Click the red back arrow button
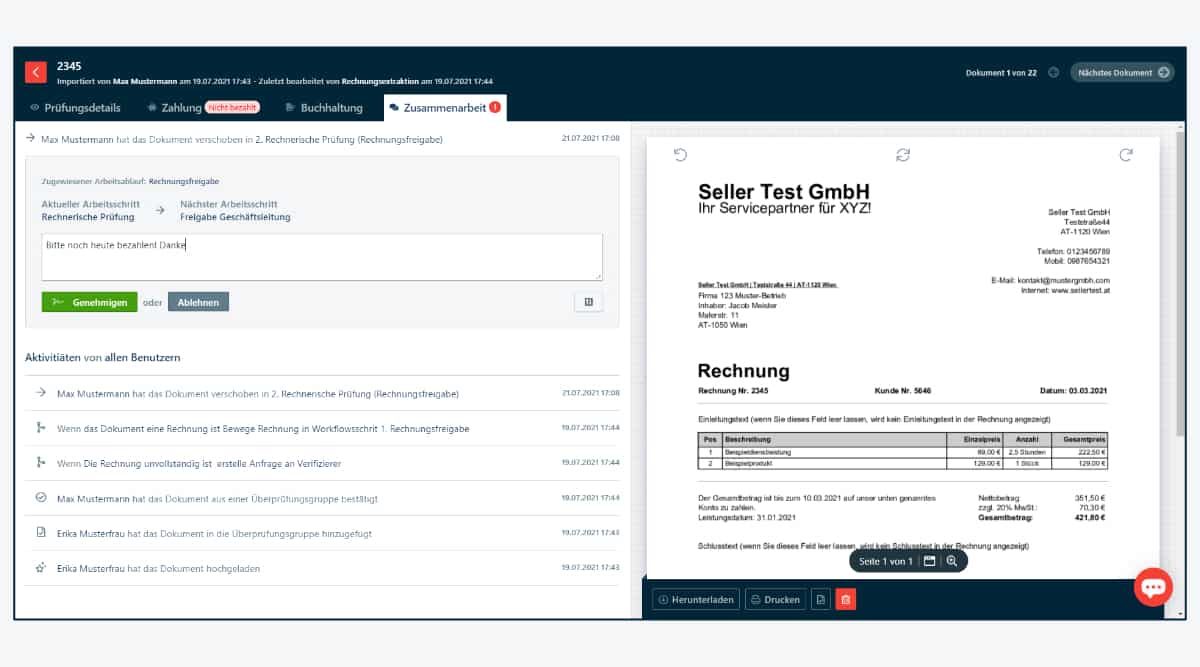 pyautogui.click(x=36, y=72)
